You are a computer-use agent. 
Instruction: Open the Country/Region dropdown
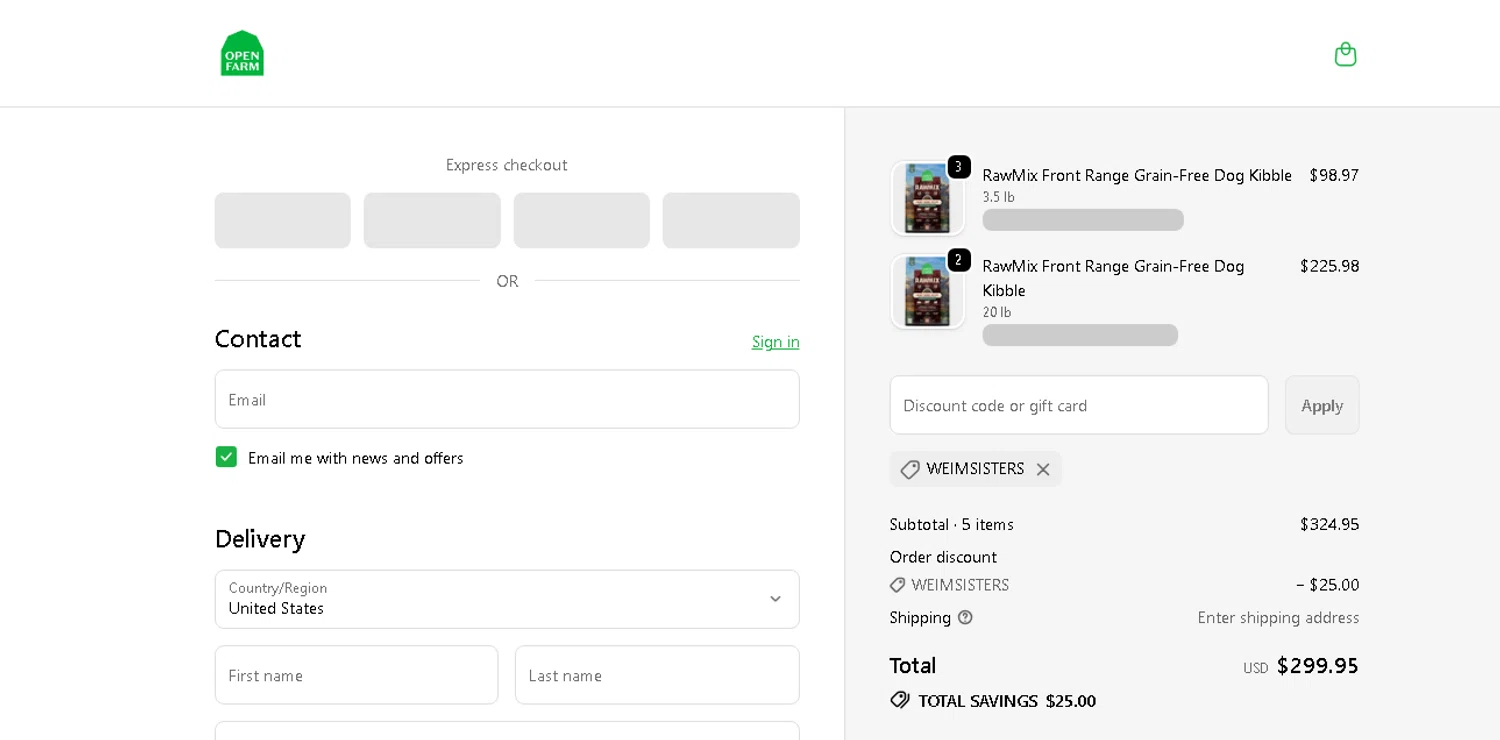(x=507, y=599)
